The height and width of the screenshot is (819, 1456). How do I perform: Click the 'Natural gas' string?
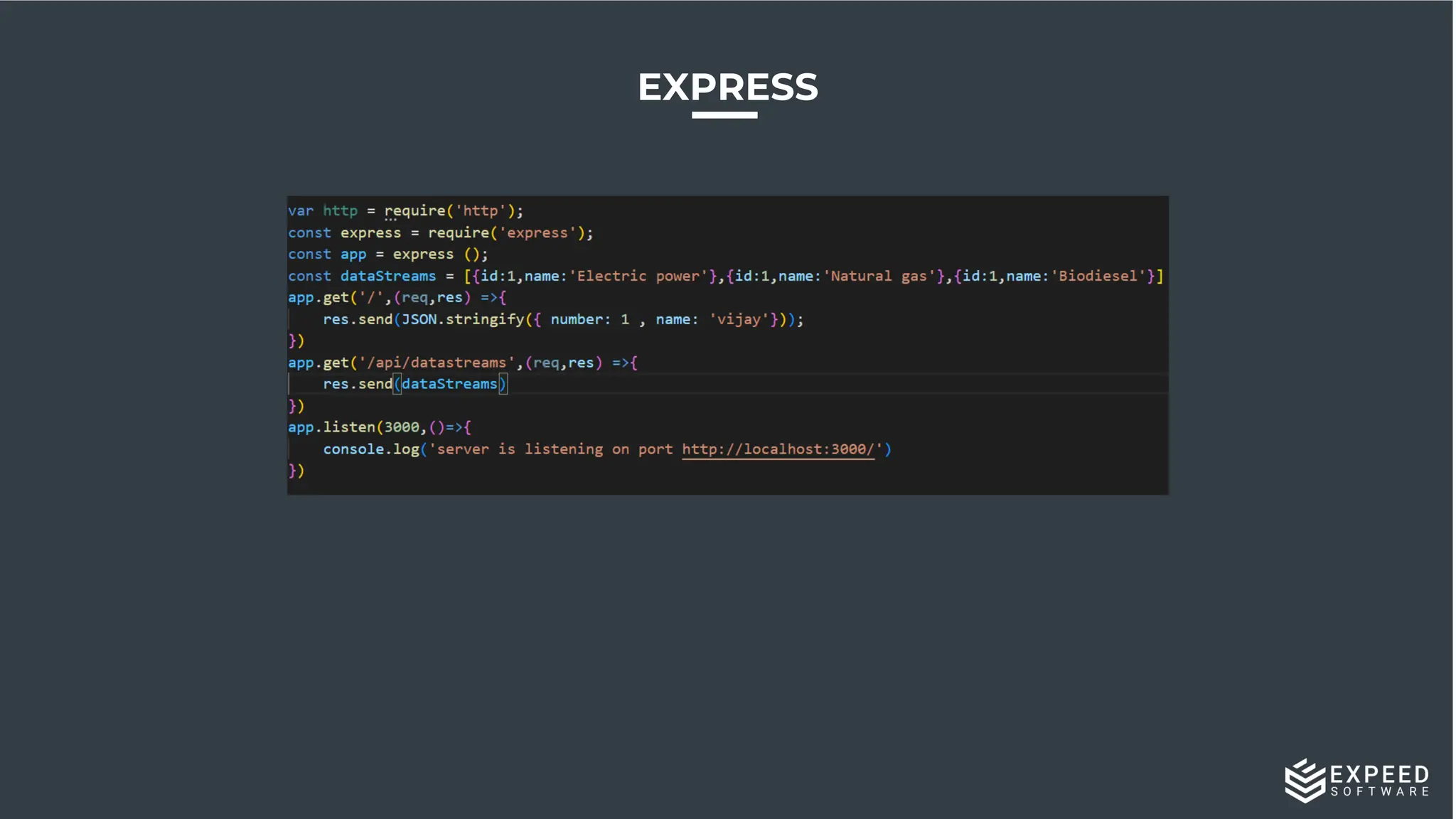point(879,277)
